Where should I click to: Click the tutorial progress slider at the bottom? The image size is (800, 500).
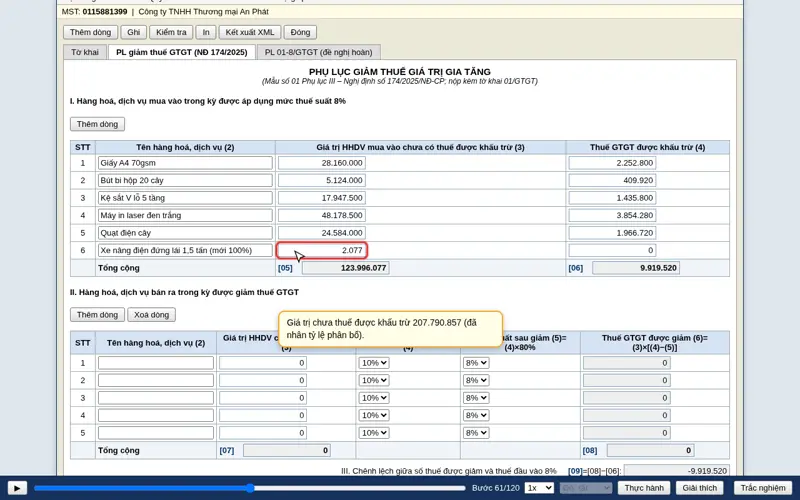(x=250, y=488)
